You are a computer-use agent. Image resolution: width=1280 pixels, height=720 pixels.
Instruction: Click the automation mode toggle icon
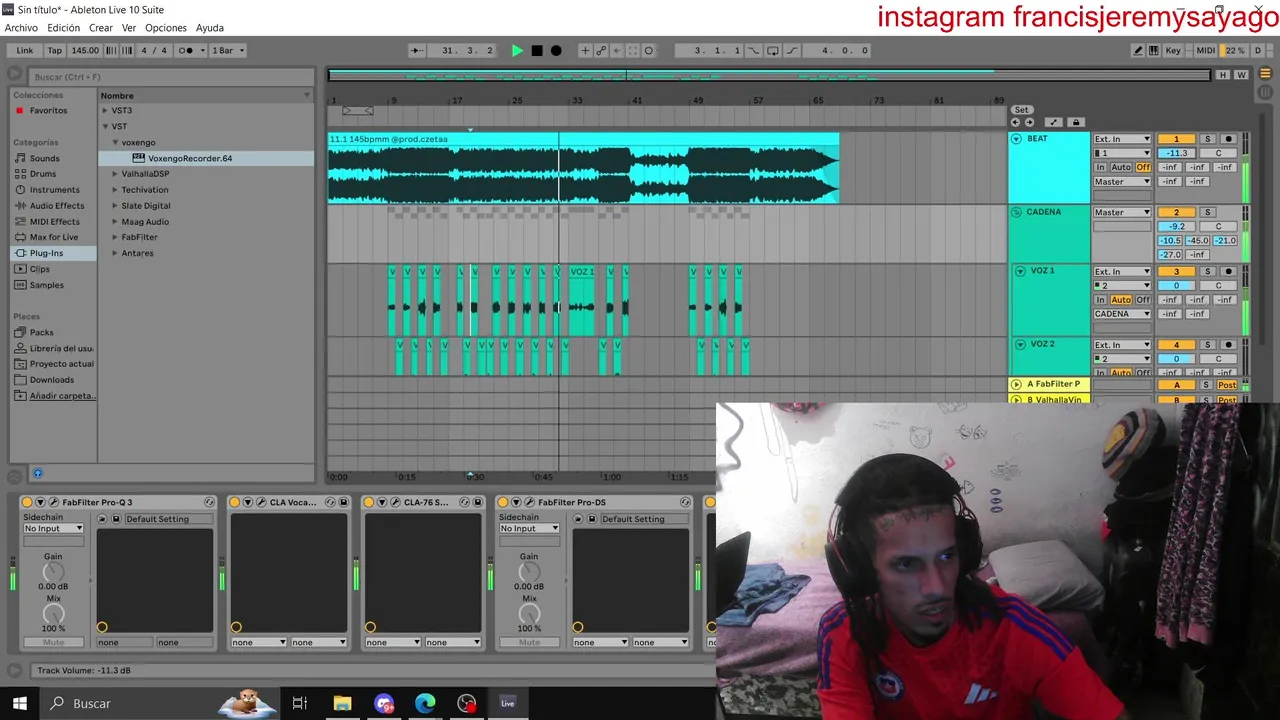click(x=1053, y=122)
